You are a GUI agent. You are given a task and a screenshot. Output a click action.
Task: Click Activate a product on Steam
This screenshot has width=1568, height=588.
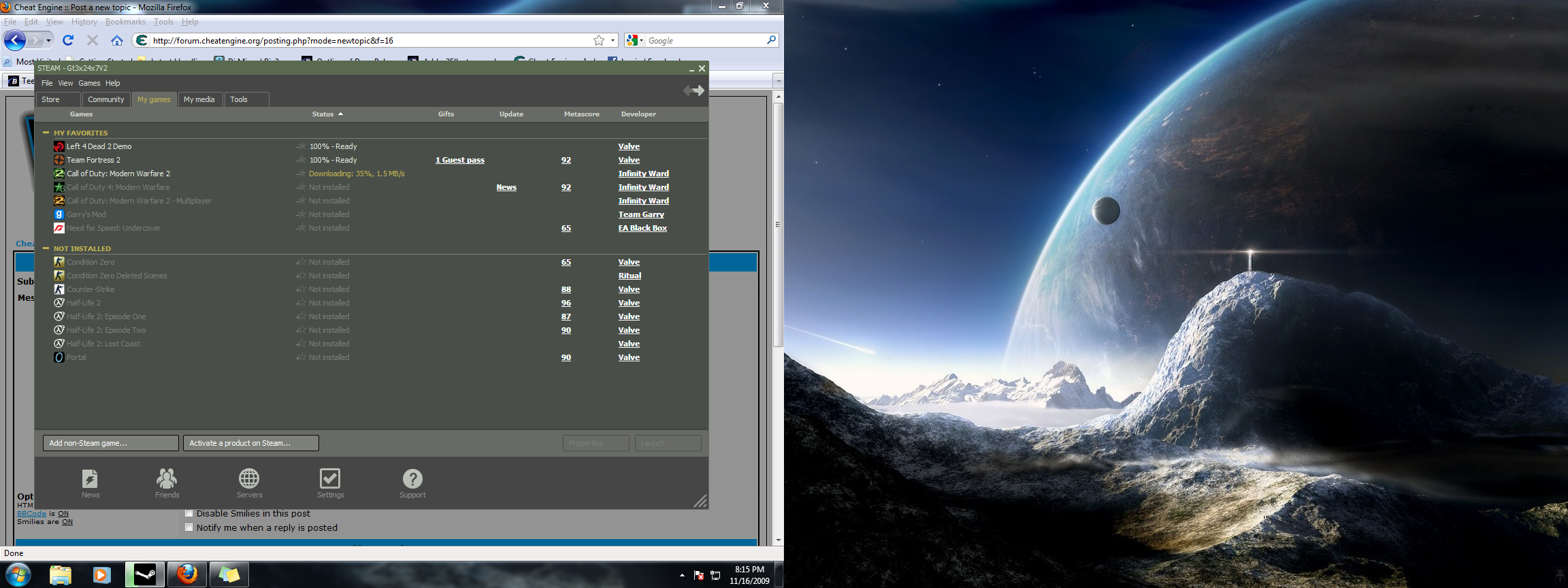(x=251, y=443)
